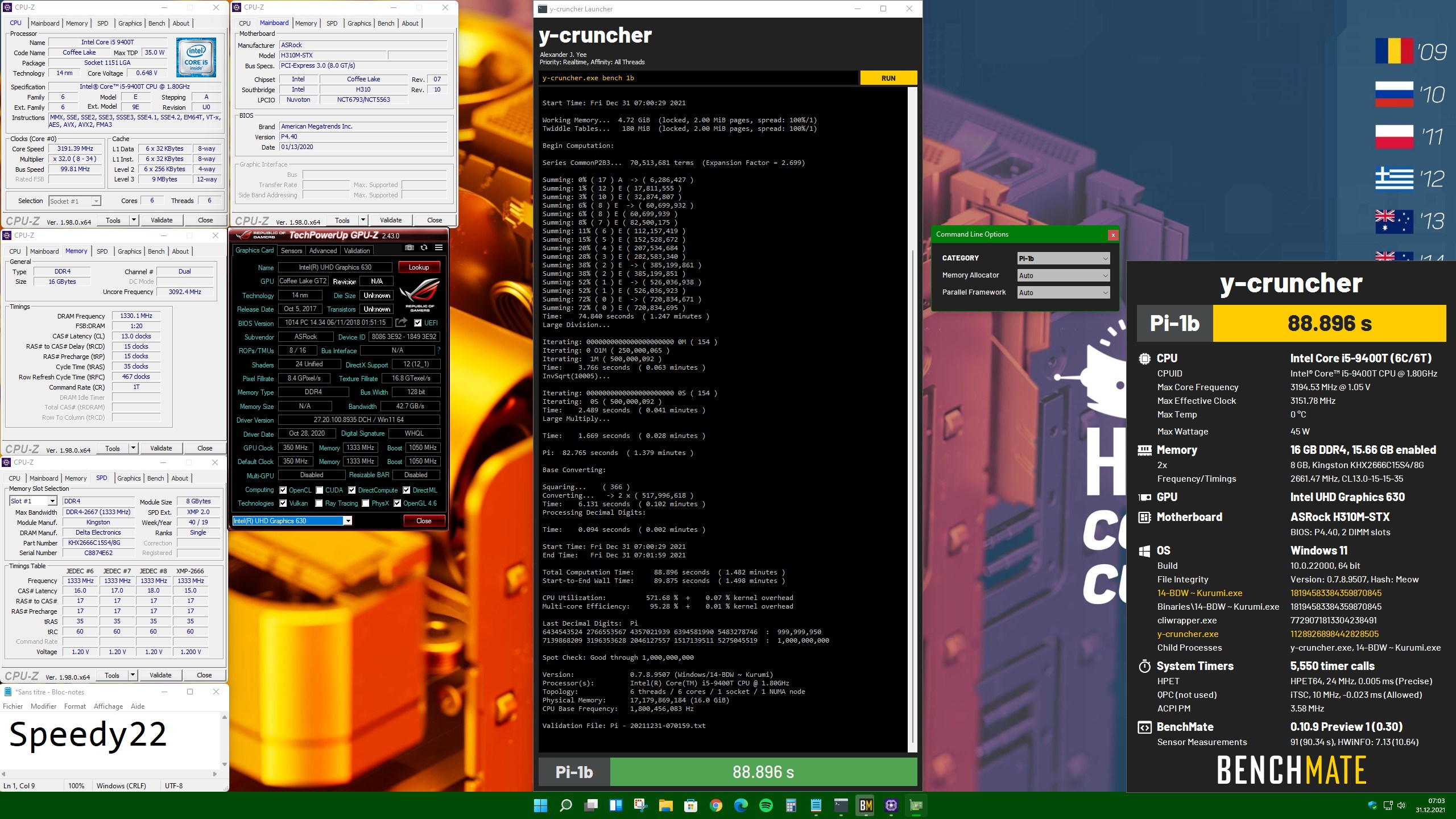
Task: Click the BIOS export share icon in GPU-Z
Action: pyautogui.click(x=402, y=322)
